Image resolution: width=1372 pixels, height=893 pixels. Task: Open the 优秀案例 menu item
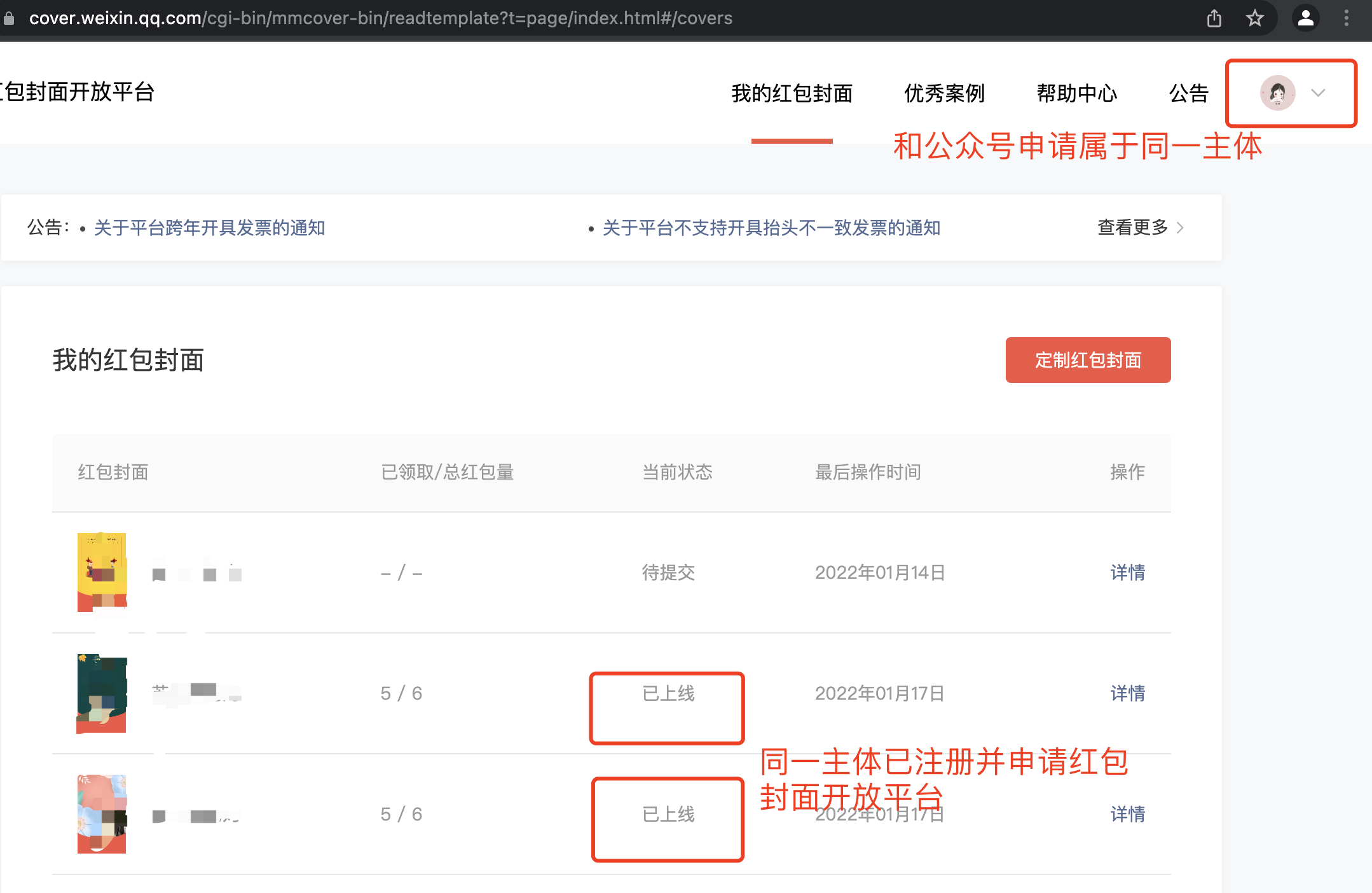[944, 93]
